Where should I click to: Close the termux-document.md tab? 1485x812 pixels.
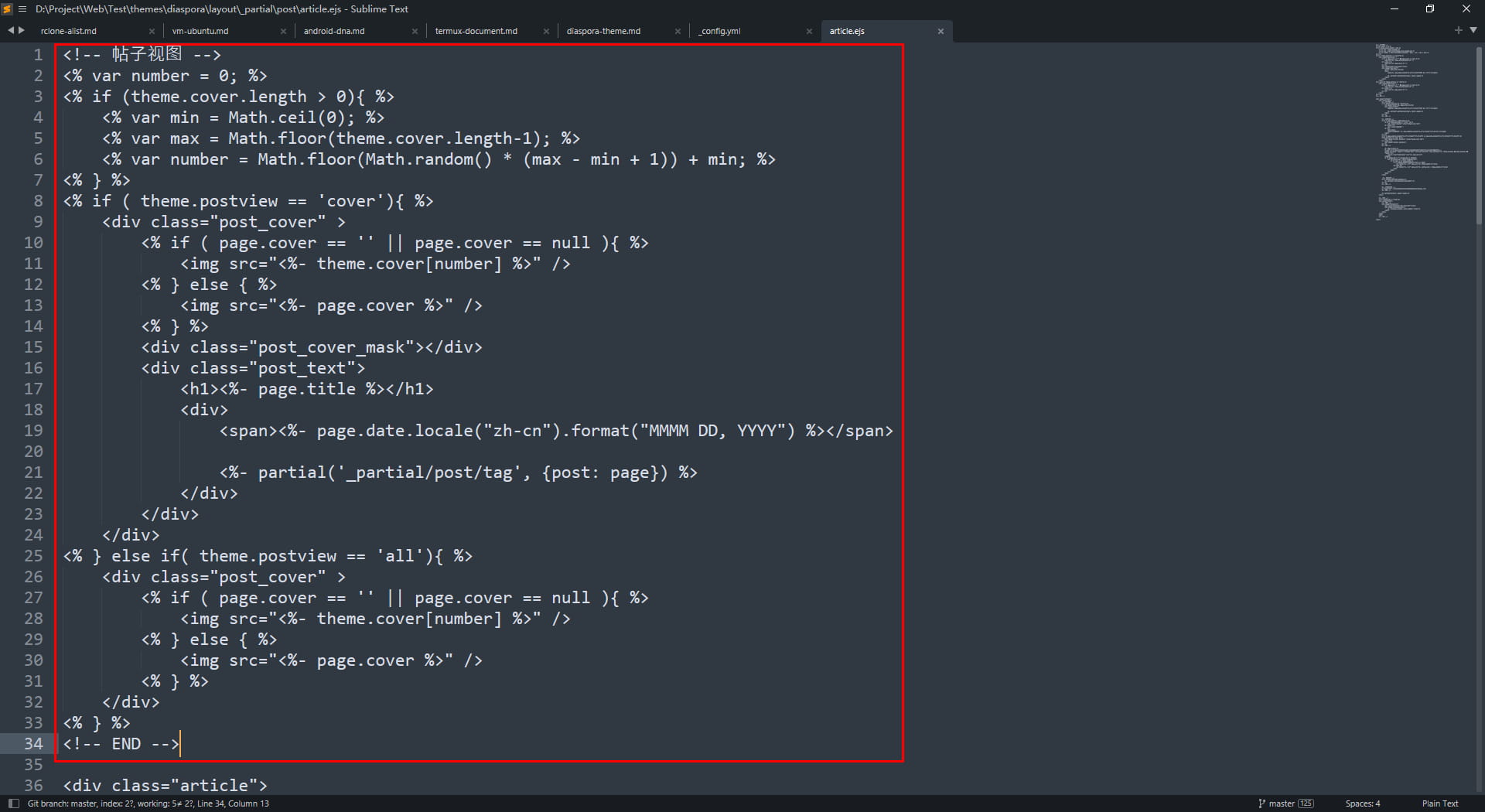point(546,32)
